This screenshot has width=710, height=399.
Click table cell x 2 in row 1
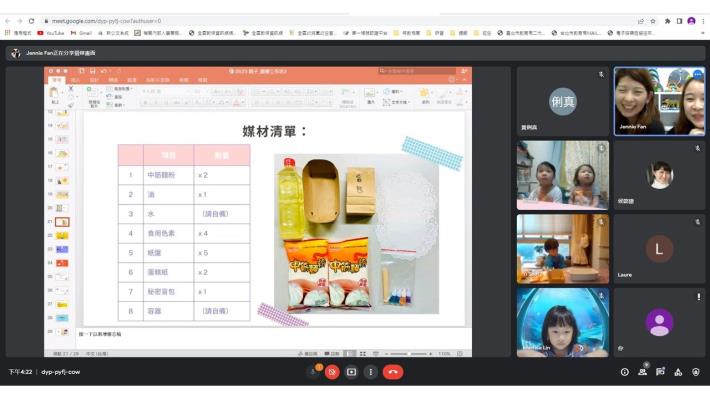click(222, 175)
